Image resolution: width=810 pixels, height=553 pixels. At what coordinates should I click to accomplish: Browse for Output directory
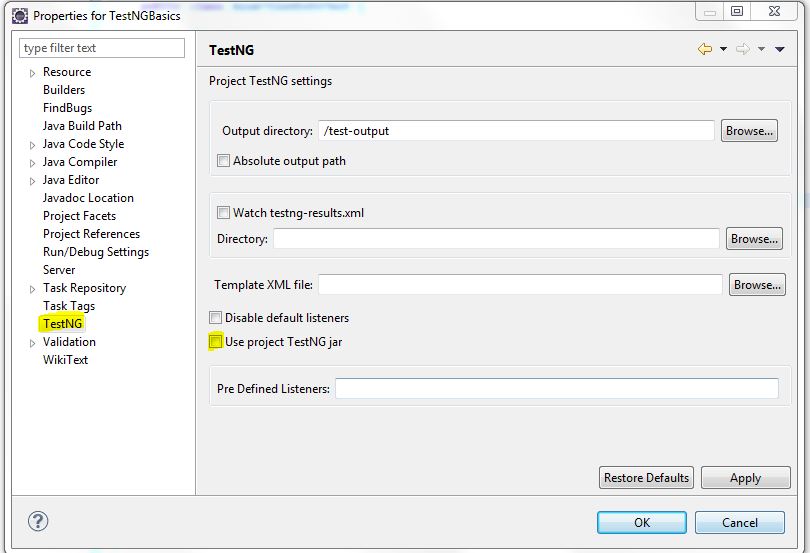pyautogui.click(x=749, y=131)
